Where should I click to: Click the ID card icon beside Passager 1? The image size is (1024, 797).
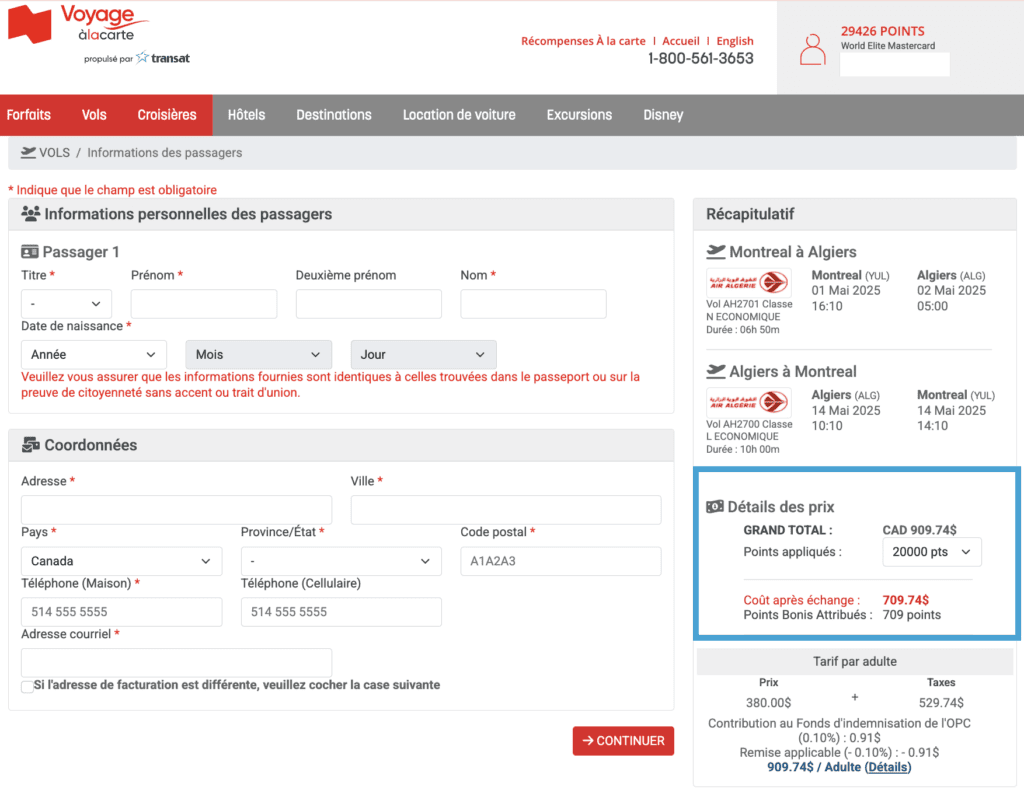(29, 252)
